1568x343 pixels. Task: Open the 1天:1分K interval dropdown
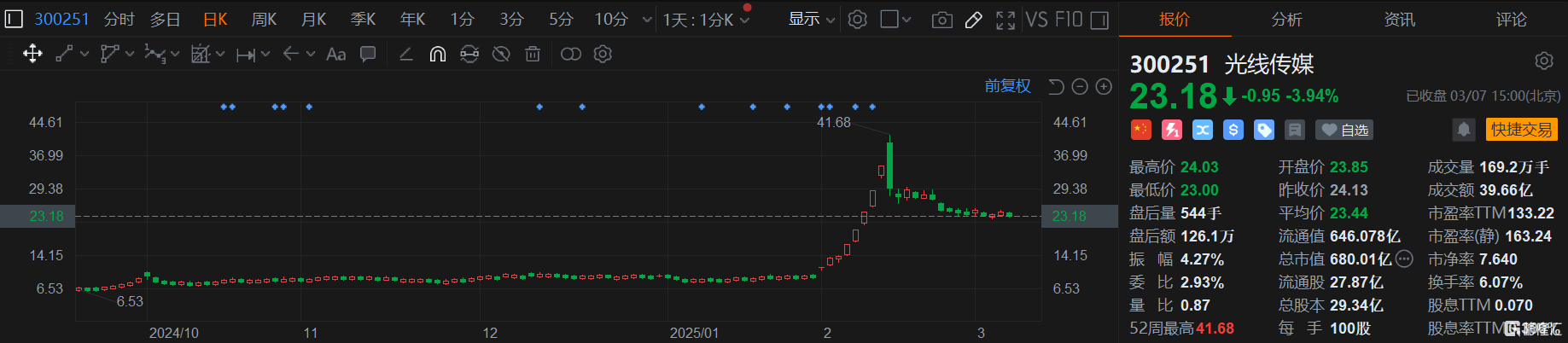[706, 19]
